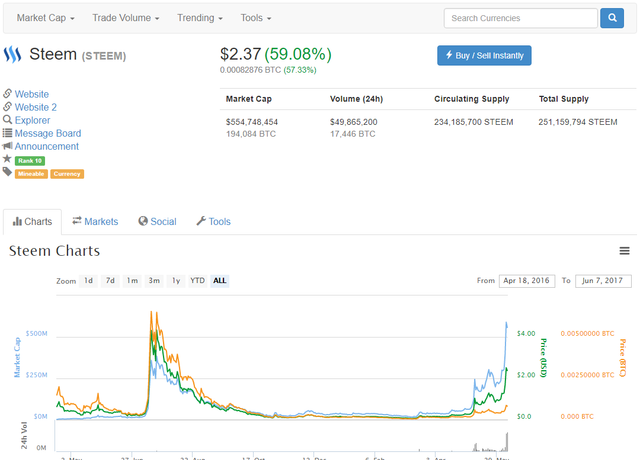Click the Market Cap axis label
The width and height of the screenshot is (640, 460).
point(17,357)
